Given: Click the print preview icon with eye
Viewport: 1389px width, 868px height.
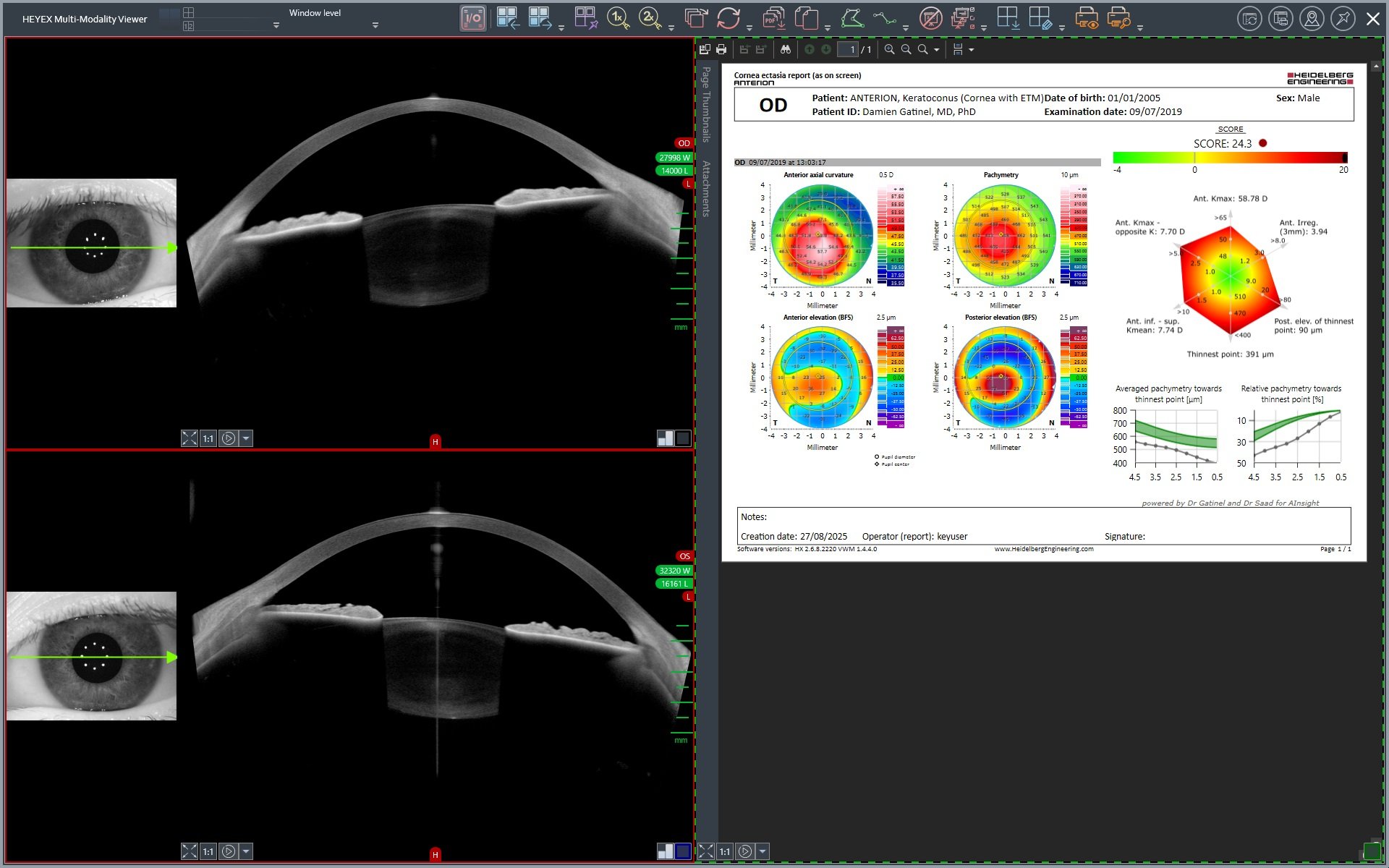Looking at the screenshot, I should tap(1086, 19).
